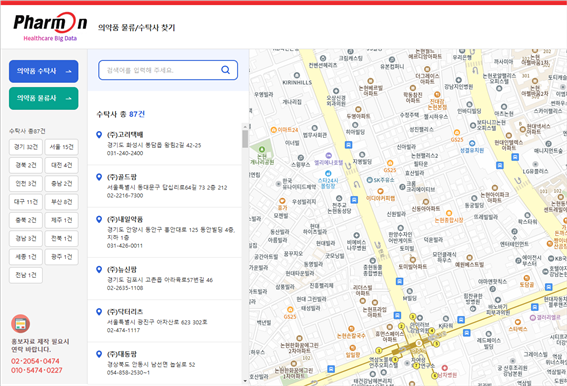The image size is (567, 386).
Task: Open the 의약품 수탁사 menu button
Action: pos(43,71)
